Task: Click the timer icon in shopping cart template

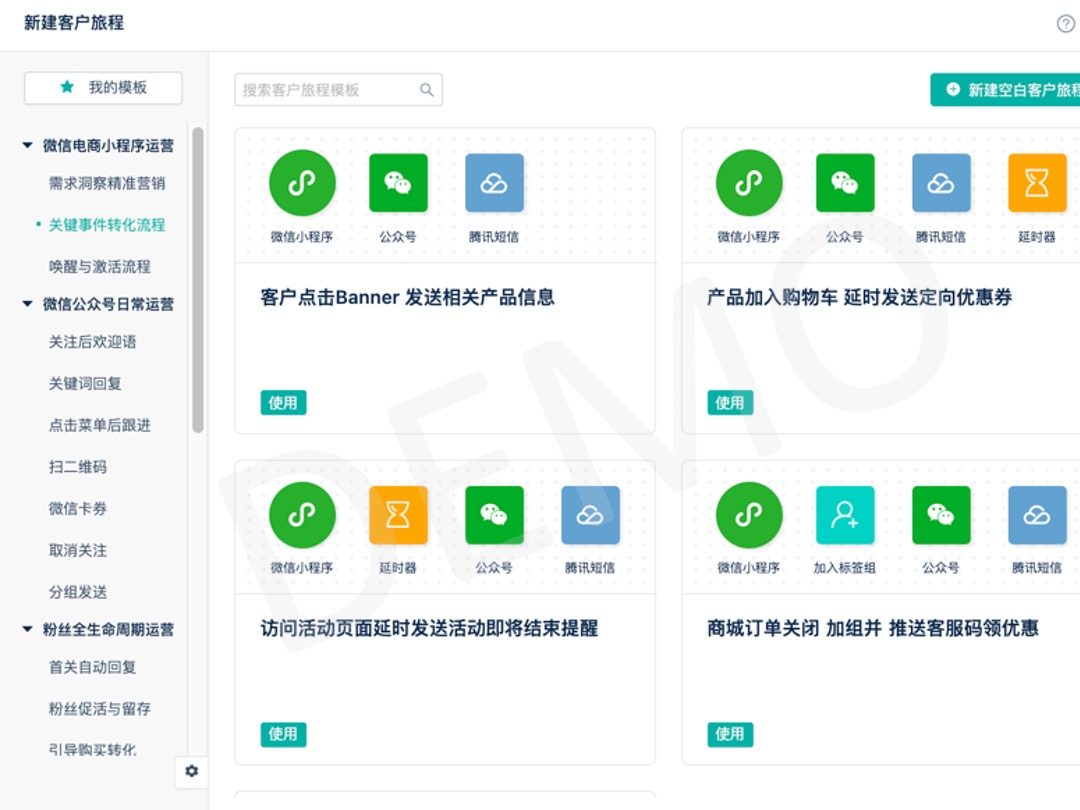Action: (1037, 183)
